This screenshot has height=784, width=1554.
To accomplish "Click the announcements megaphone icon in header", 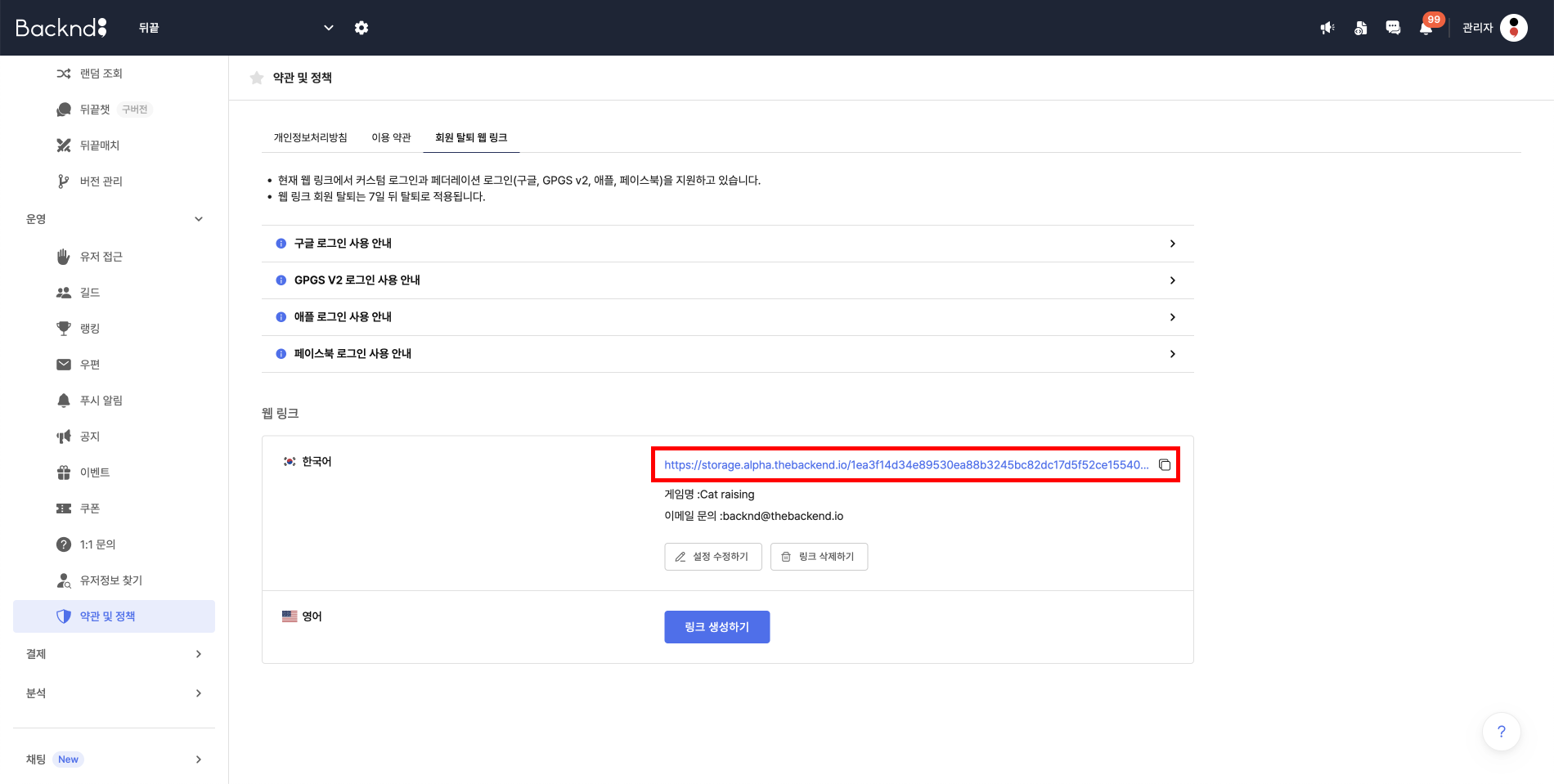I will (1327, 28).
